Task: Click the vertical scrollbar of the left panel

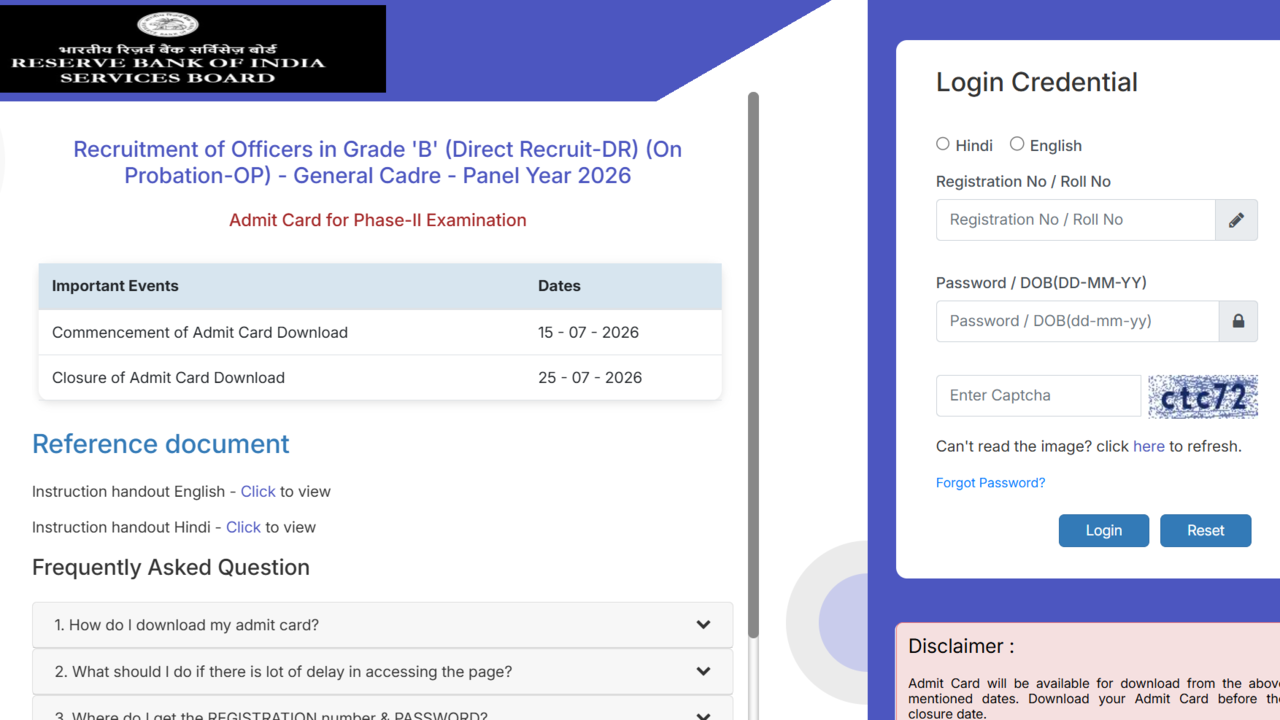Action: coord(753,365)
